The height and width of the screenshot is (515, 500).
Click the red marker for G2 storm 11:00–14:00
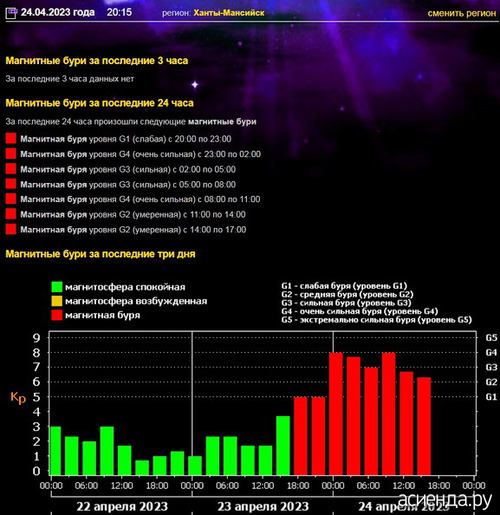tap(11, 214)
